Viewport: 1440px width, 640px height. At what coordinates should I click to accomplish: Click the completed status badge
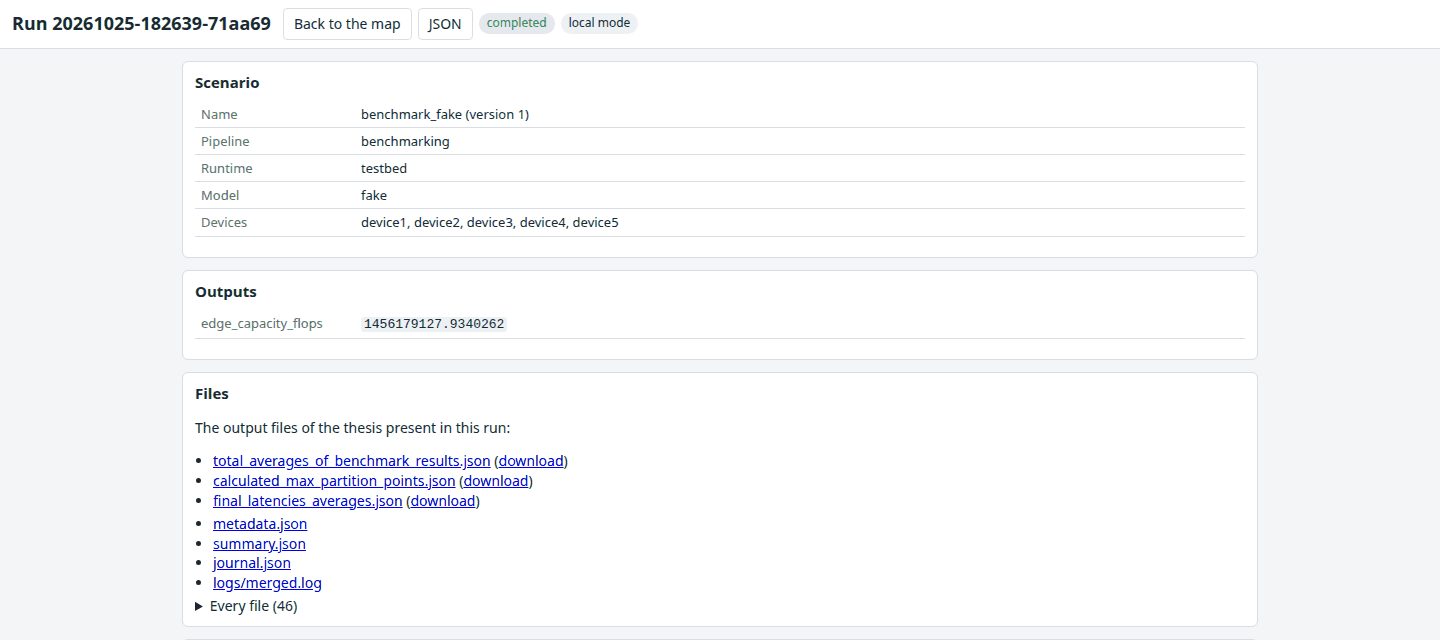coord(517,23)
